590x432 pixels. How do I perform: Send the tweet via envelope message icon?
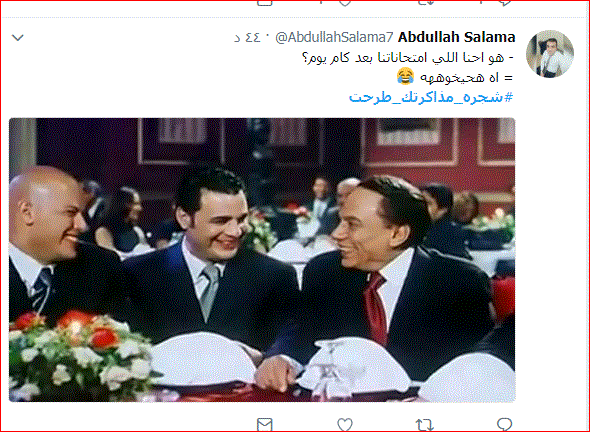pos(265,425)
